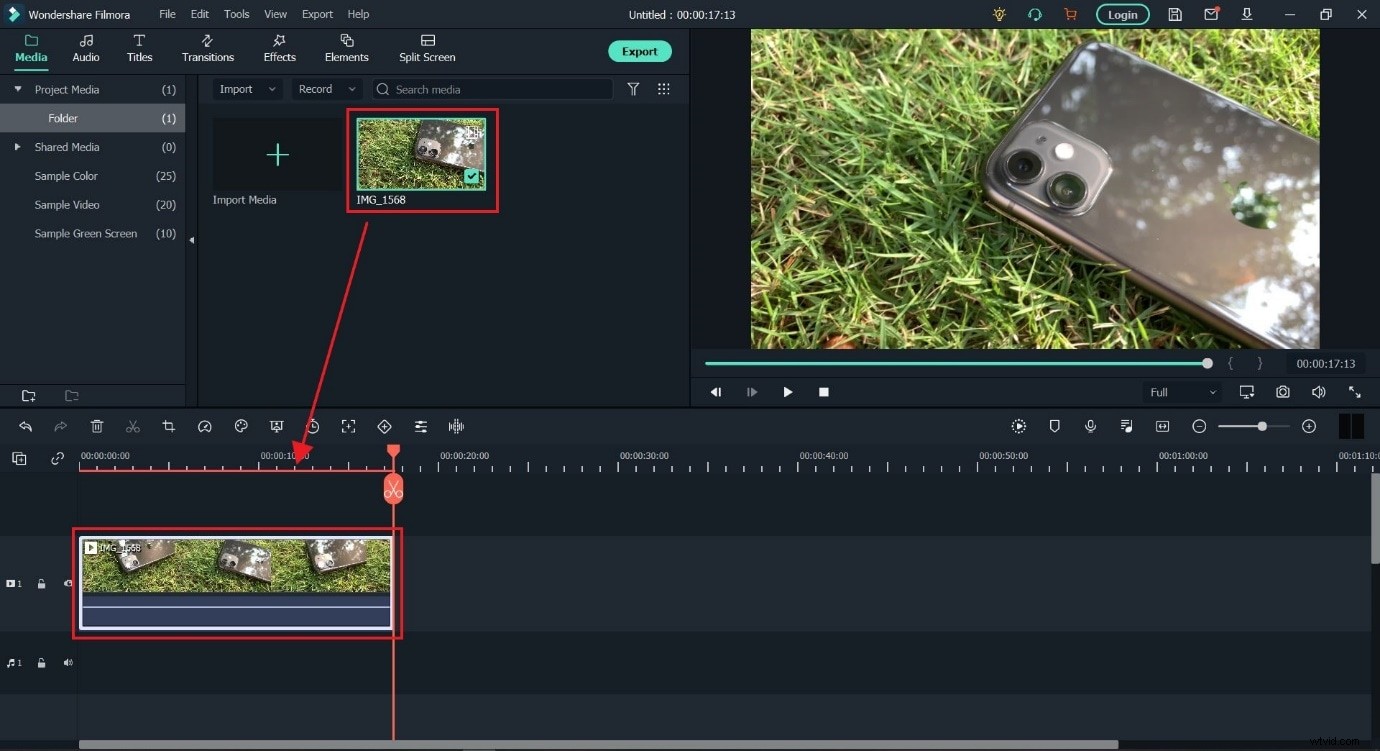Switch to the Transitions tab
The image size is (1380, 751).
(x=207, y=47)
